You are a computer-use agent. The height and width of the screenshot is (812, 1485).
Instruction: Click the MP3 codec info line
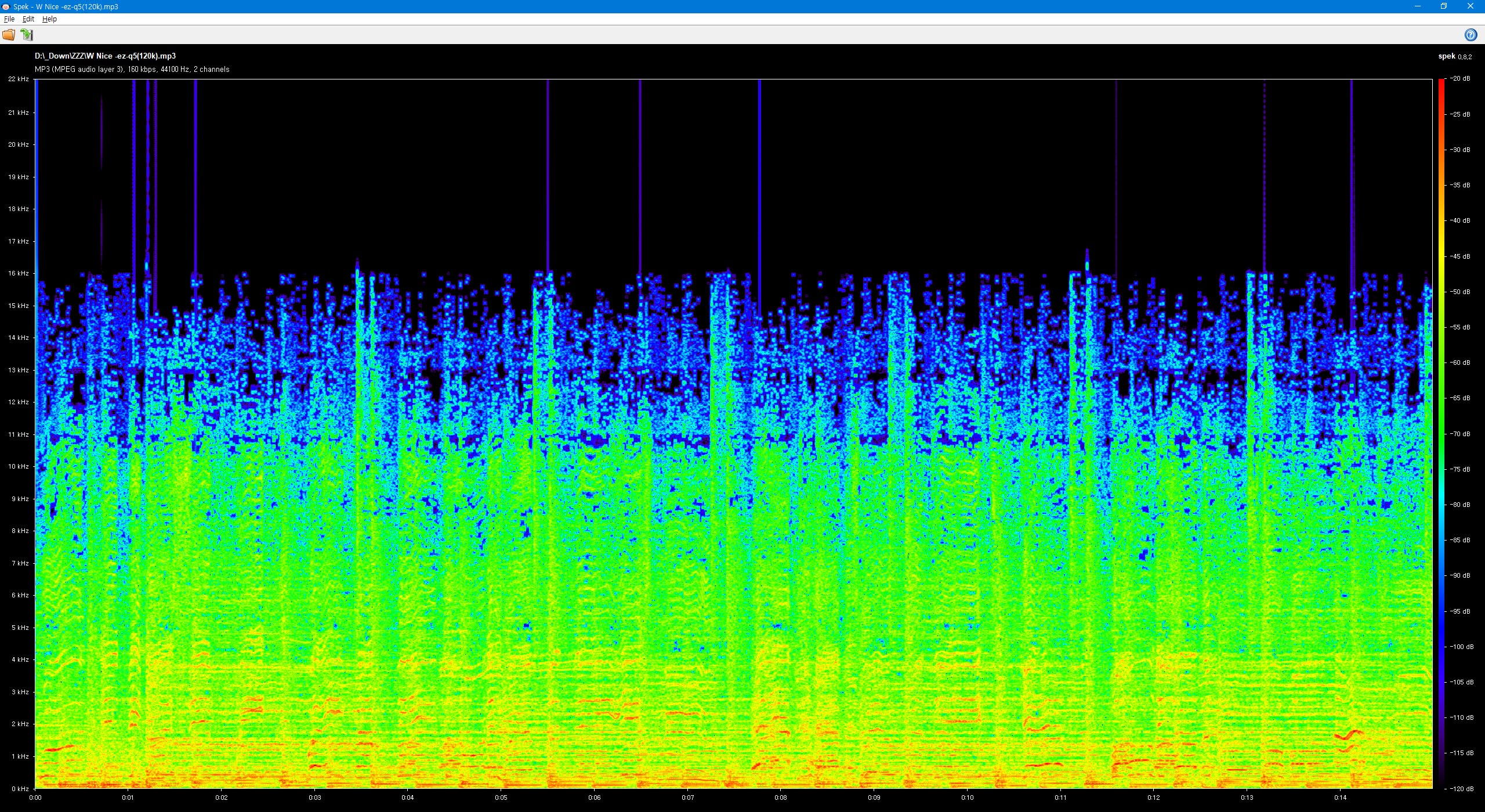point(132,70)
